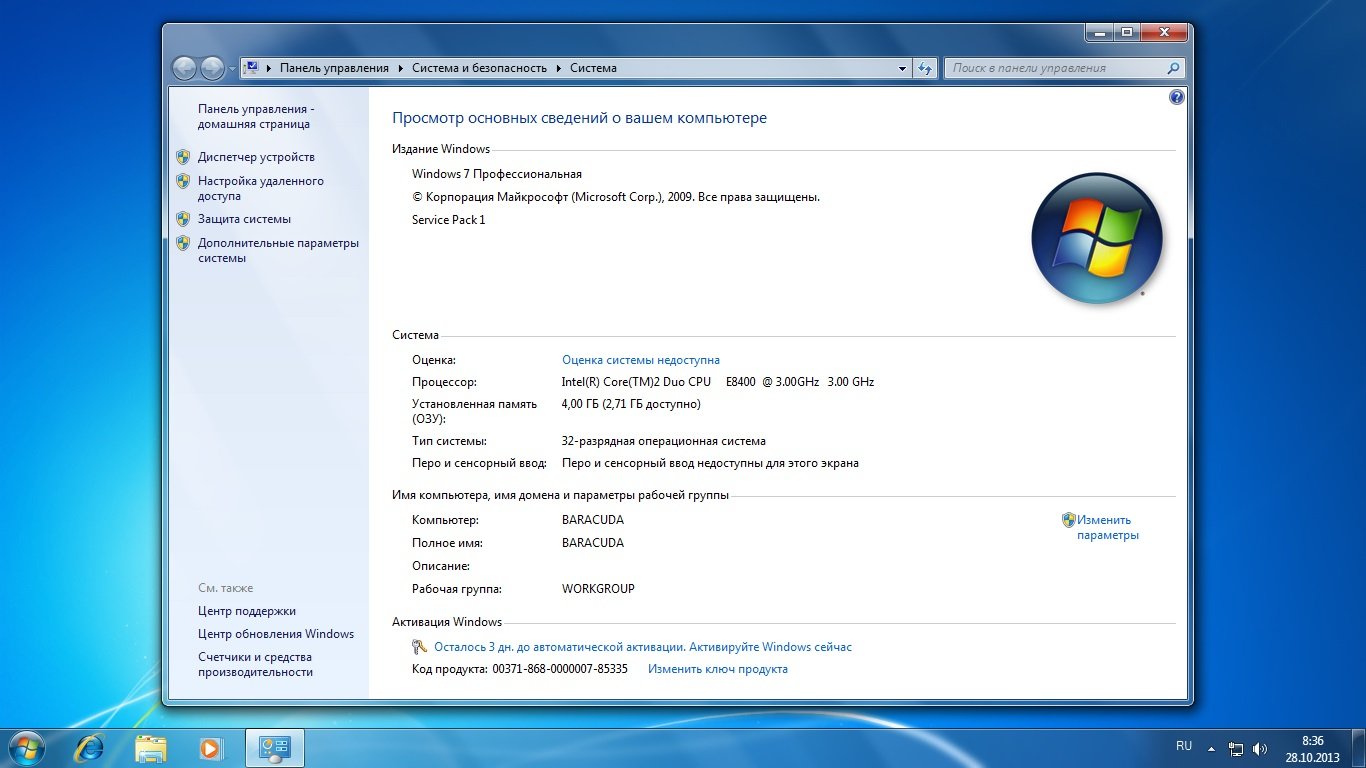Click the volume speaker tray icon
This screenshot has height=768, width=1366.
(1260, 748)
